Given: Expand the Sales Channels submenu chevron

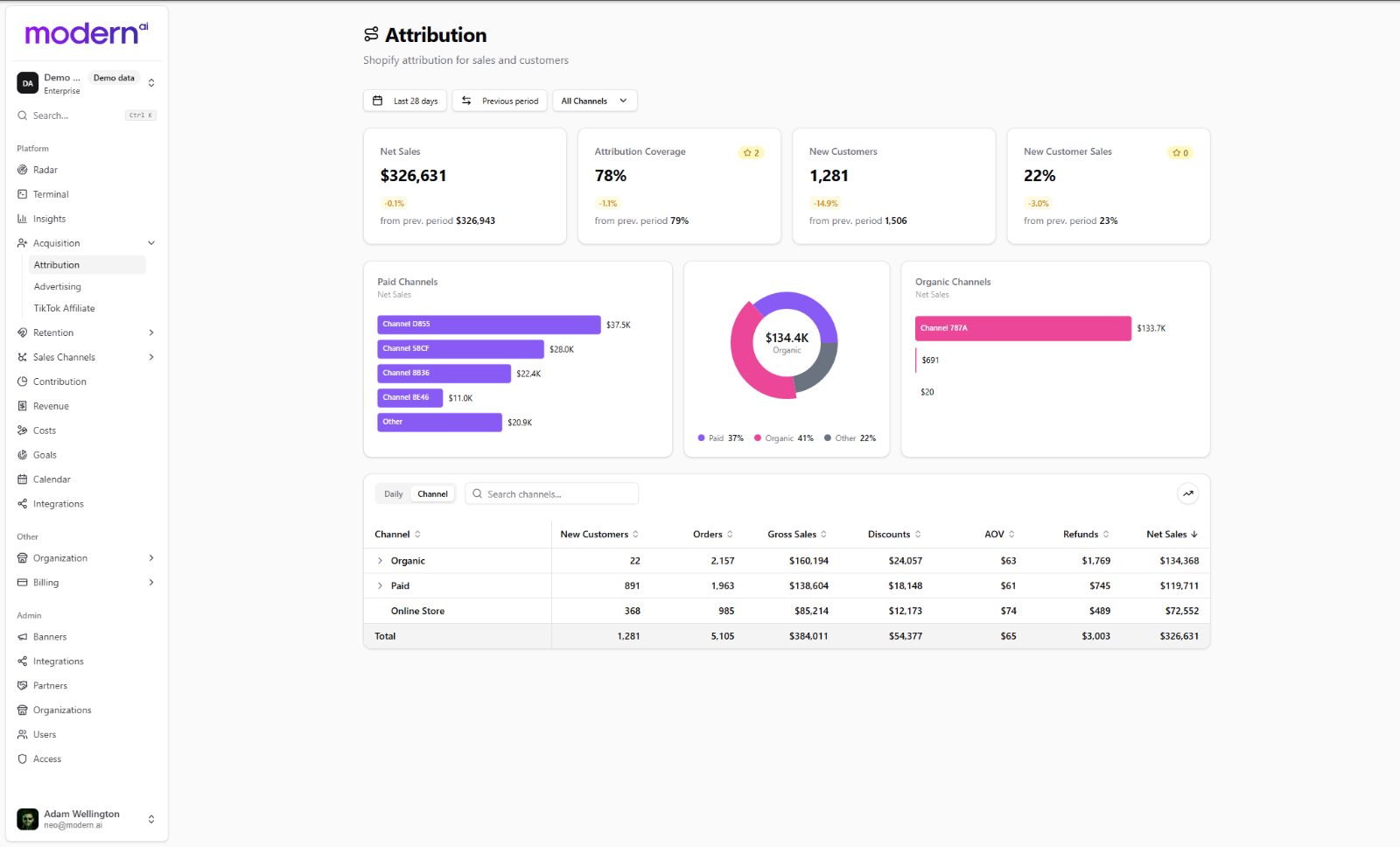Looking at the screenshot, I should [x=151, y=357].
